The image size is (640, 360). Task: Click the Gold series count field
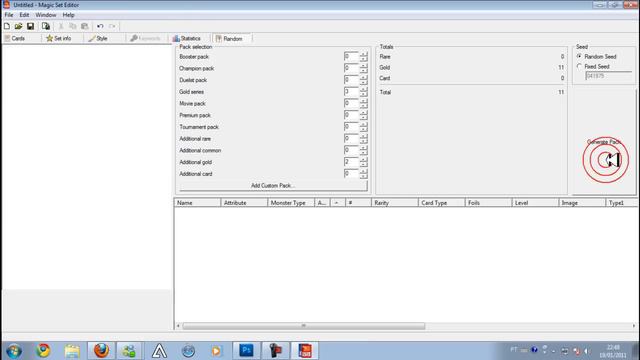click(x=351, y=92)
